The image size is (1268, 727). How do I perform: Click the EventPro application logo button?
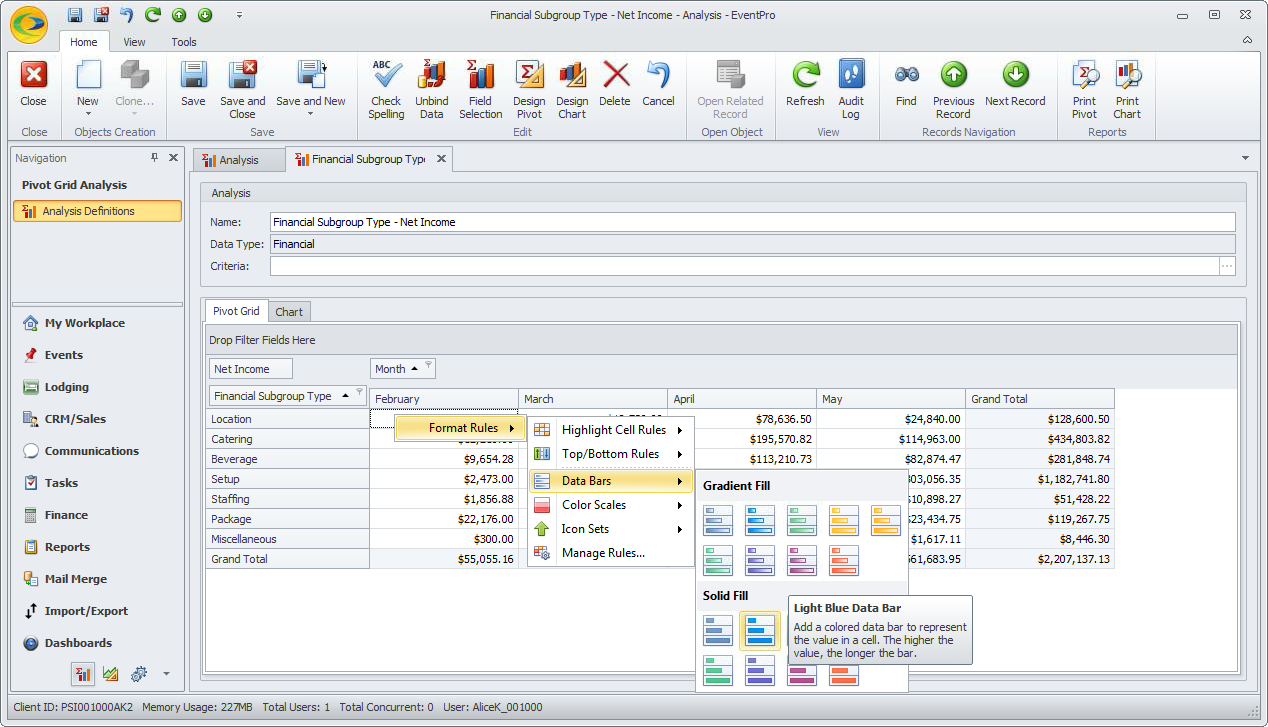(29, 24)
